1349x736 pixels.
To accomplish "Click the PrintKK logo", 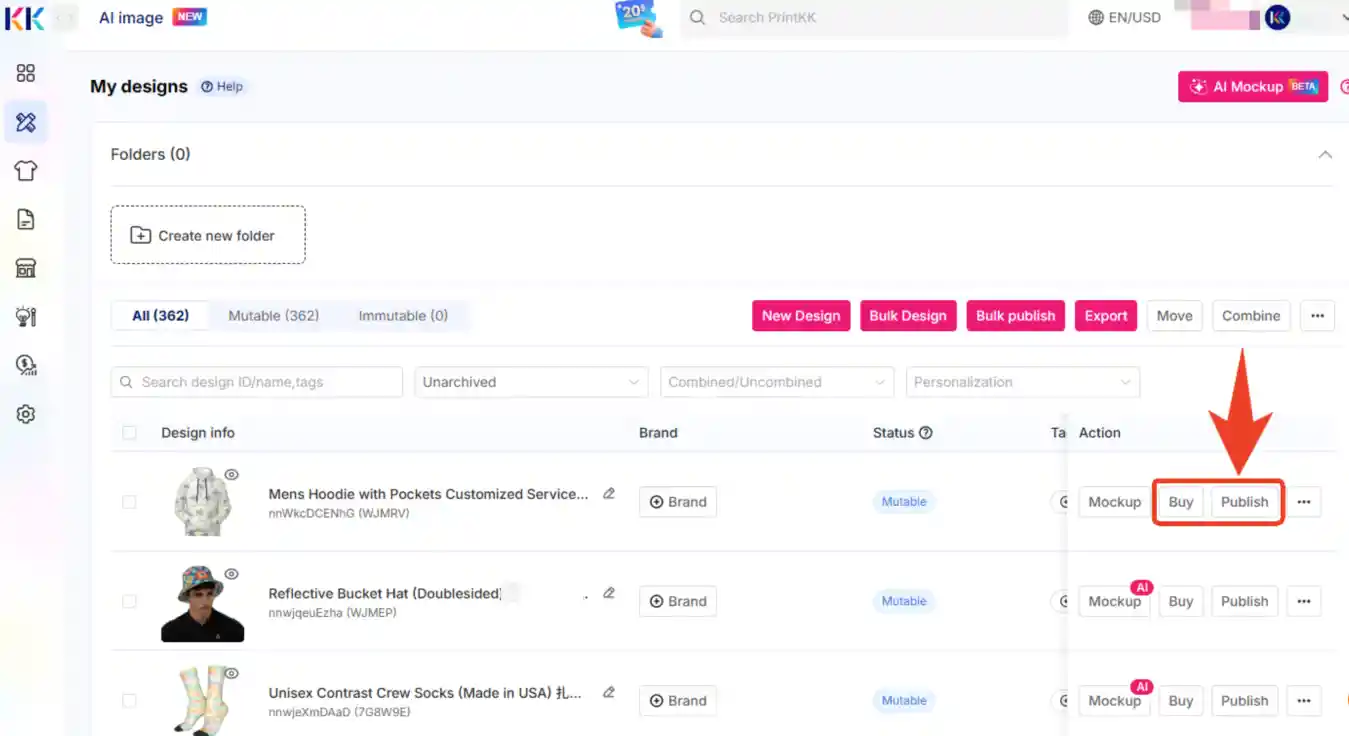I will [x=24, y=17].
